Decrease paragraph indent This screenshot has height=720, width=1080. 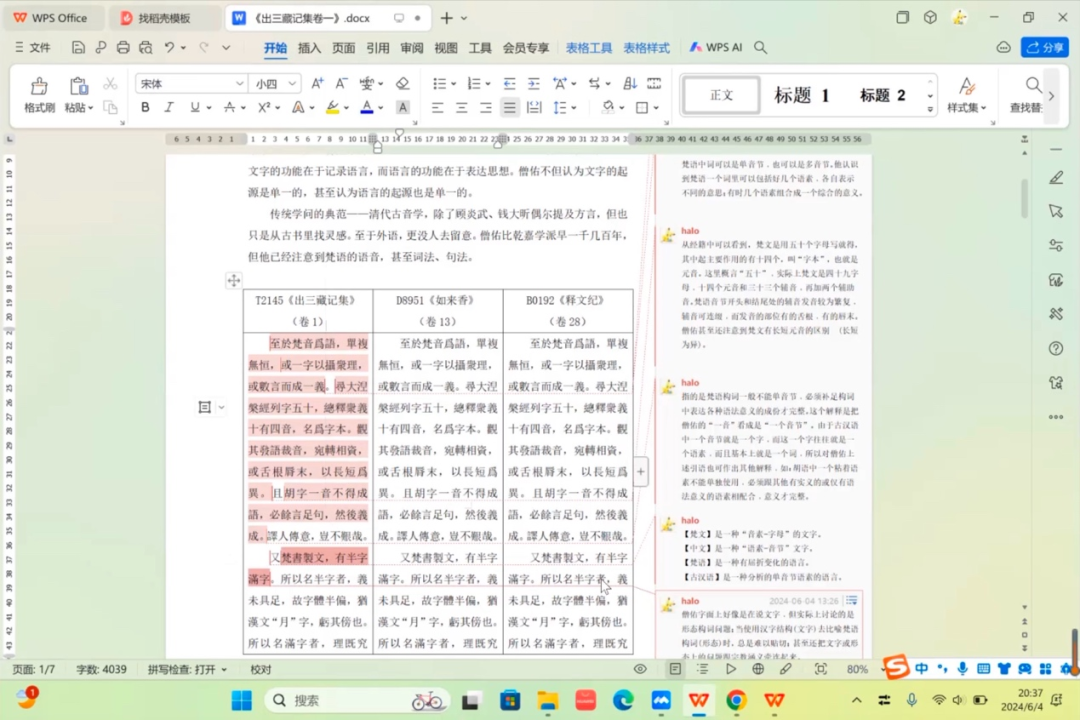(x=509, y=83)
